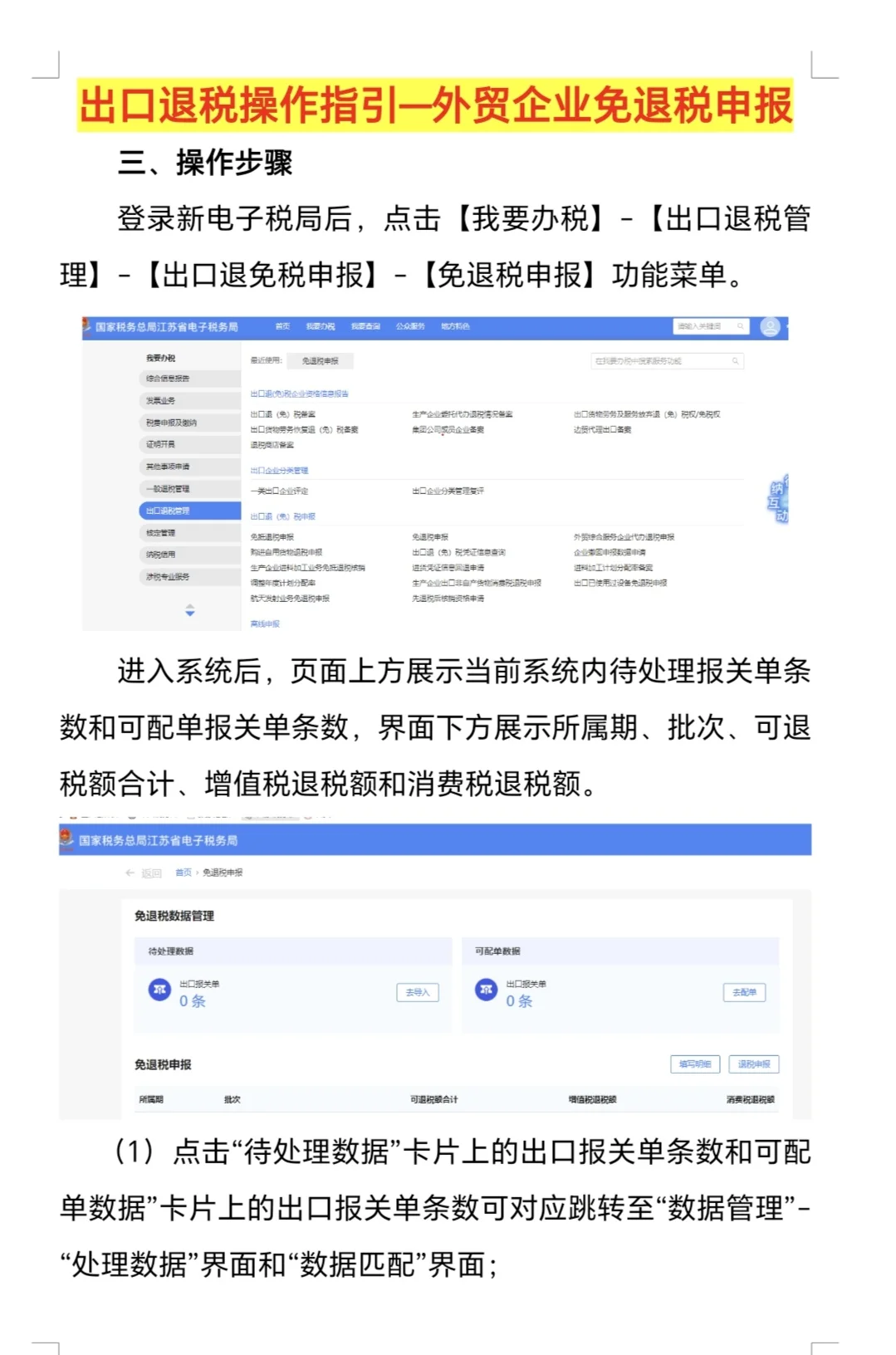This screenshot has width=896, height=1355.
Task: Click the 去导入 button
Action: pyautogui.click(x=418, y=992)
